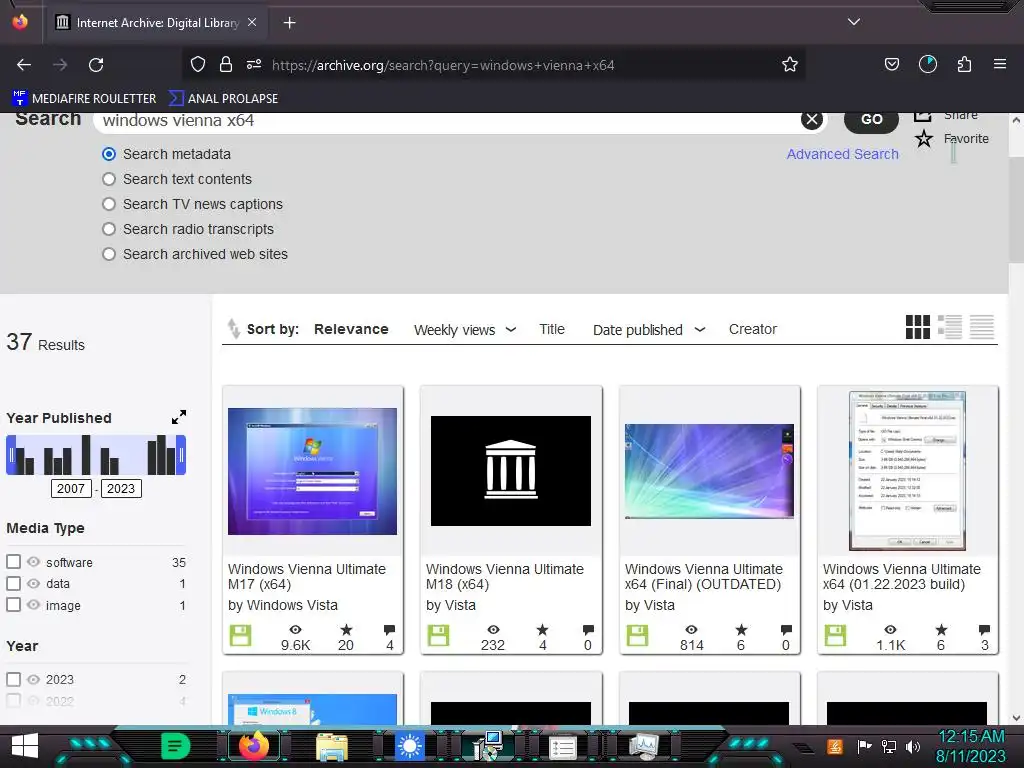This screenshot has width=1024, height=768.
Task: Sort results by Title
Action: pos(552,329)
